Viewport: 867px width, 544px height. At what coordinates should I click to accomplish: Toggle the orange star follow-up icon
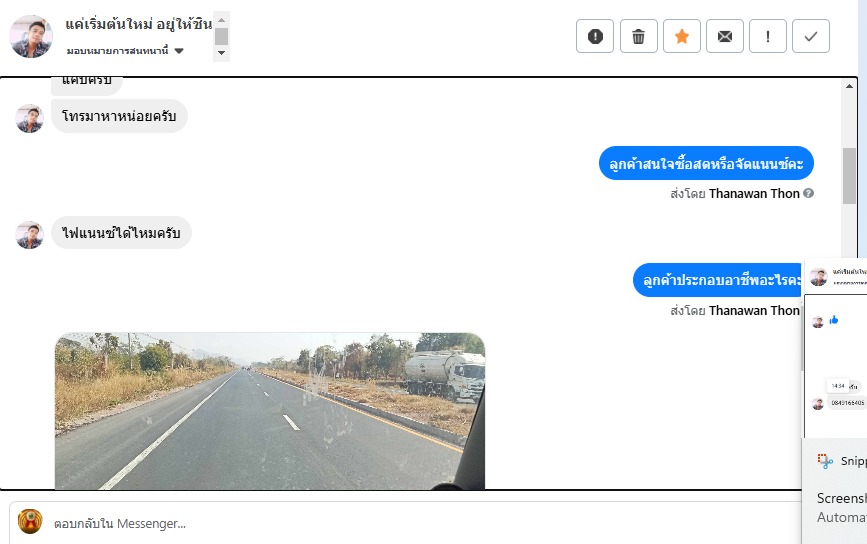tap(681, 36)
